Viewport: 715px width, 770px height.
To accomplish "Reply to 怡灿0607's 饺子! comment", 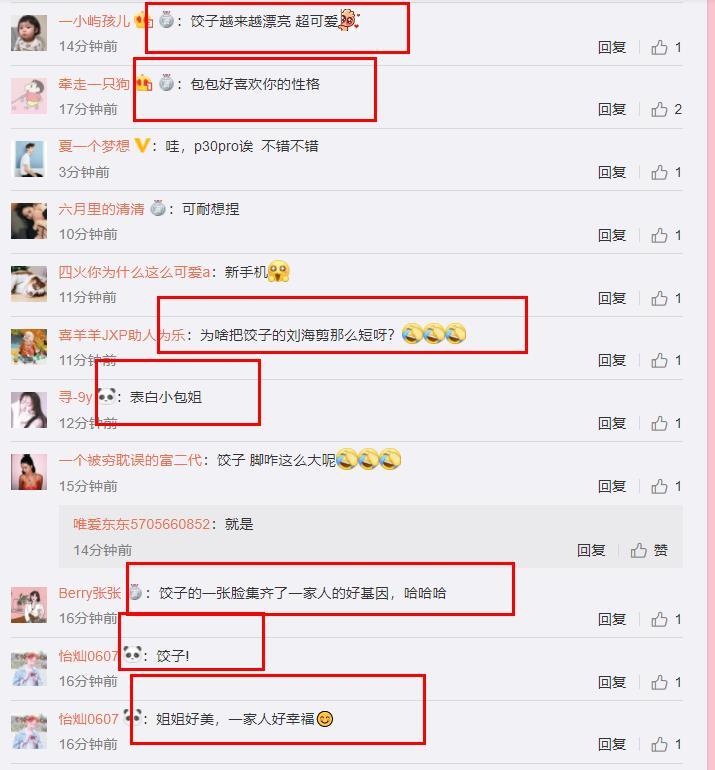I will pyautogui.click(x=611, y=682).
